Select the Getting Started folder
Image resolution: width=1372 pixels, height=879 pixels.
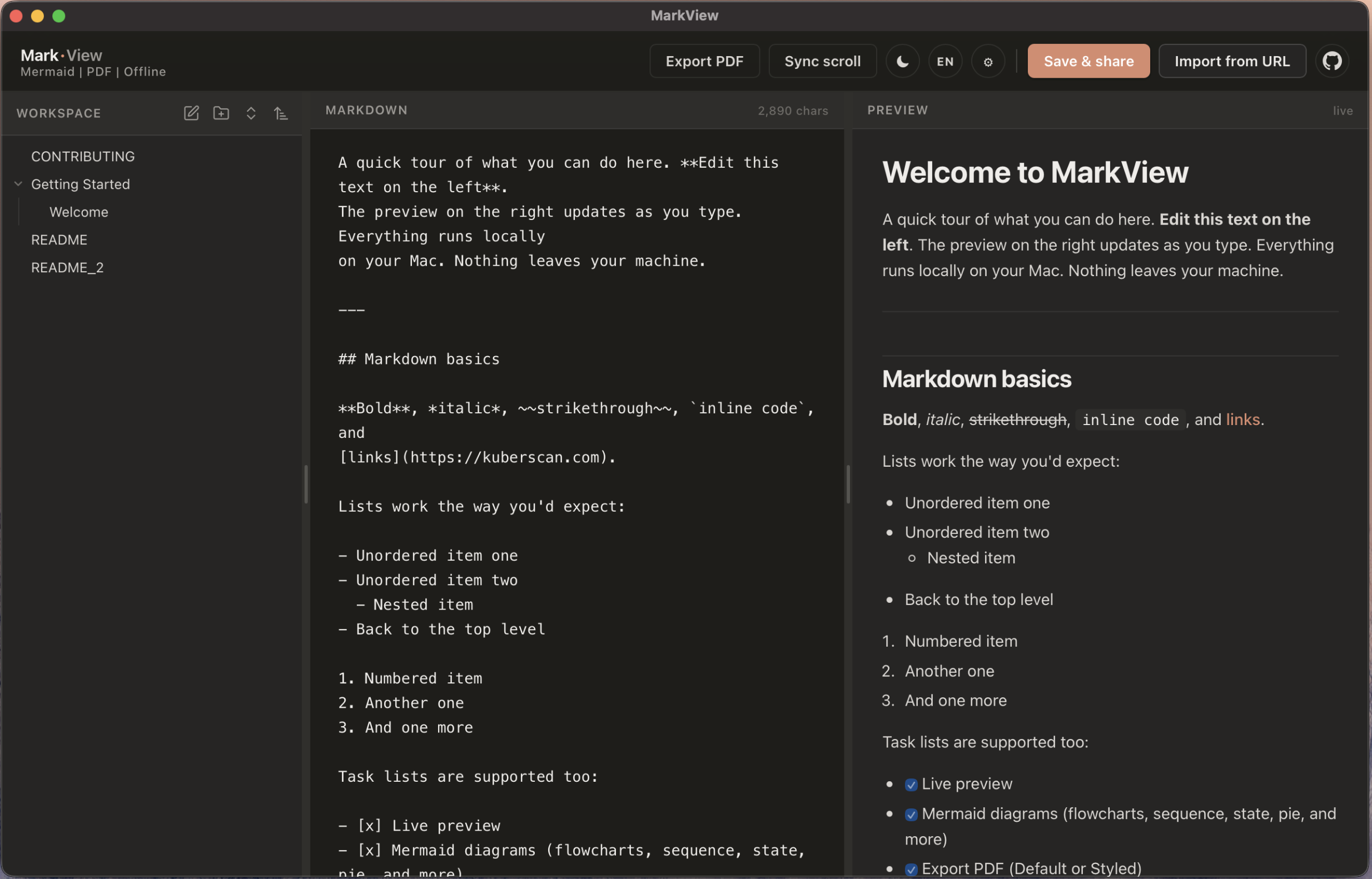(81, 184)
